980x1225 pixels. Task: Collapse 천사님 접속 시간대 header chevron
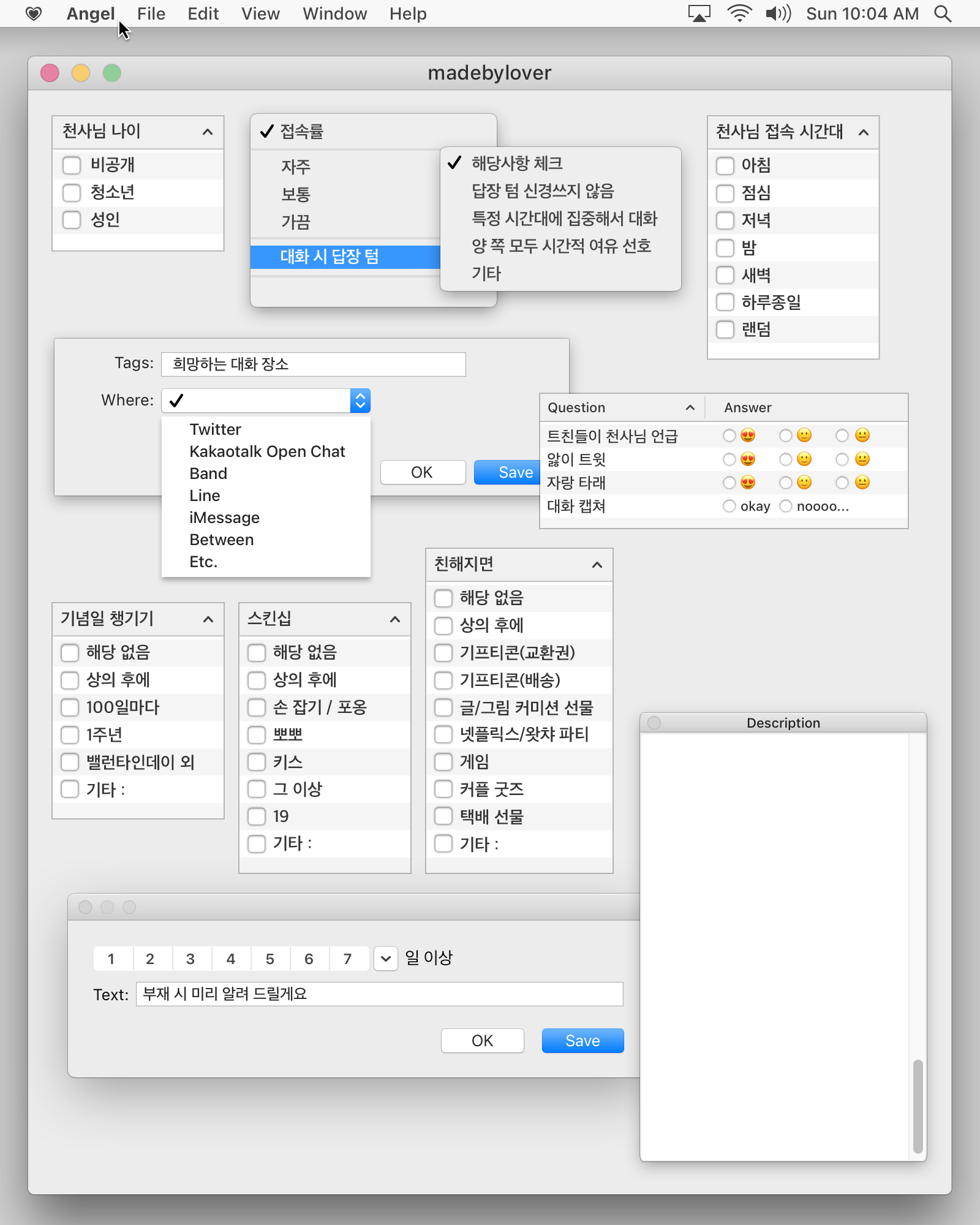coord(864,132)
